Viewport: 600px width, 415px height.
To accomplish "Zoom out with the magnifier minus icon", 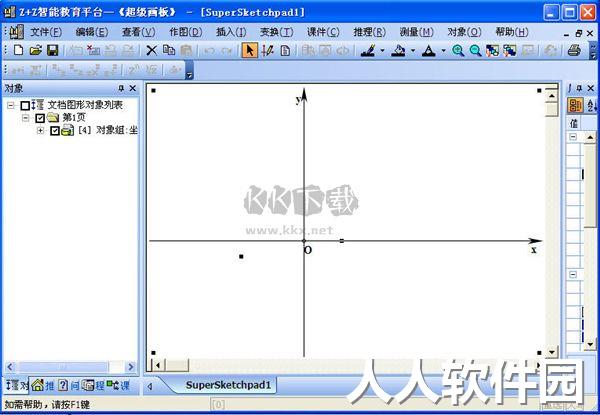I will coord(475,50).
